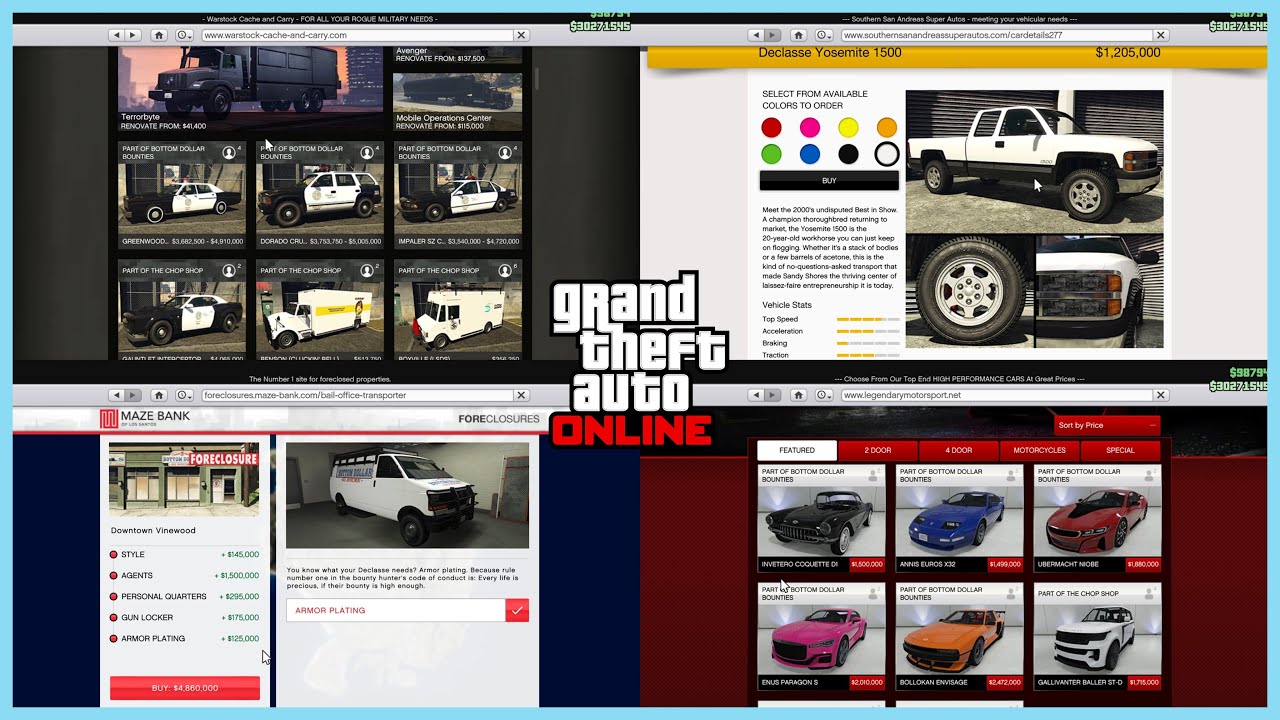Close the Southern San Andreas Super Autos browser

[x=1161, y=35]
